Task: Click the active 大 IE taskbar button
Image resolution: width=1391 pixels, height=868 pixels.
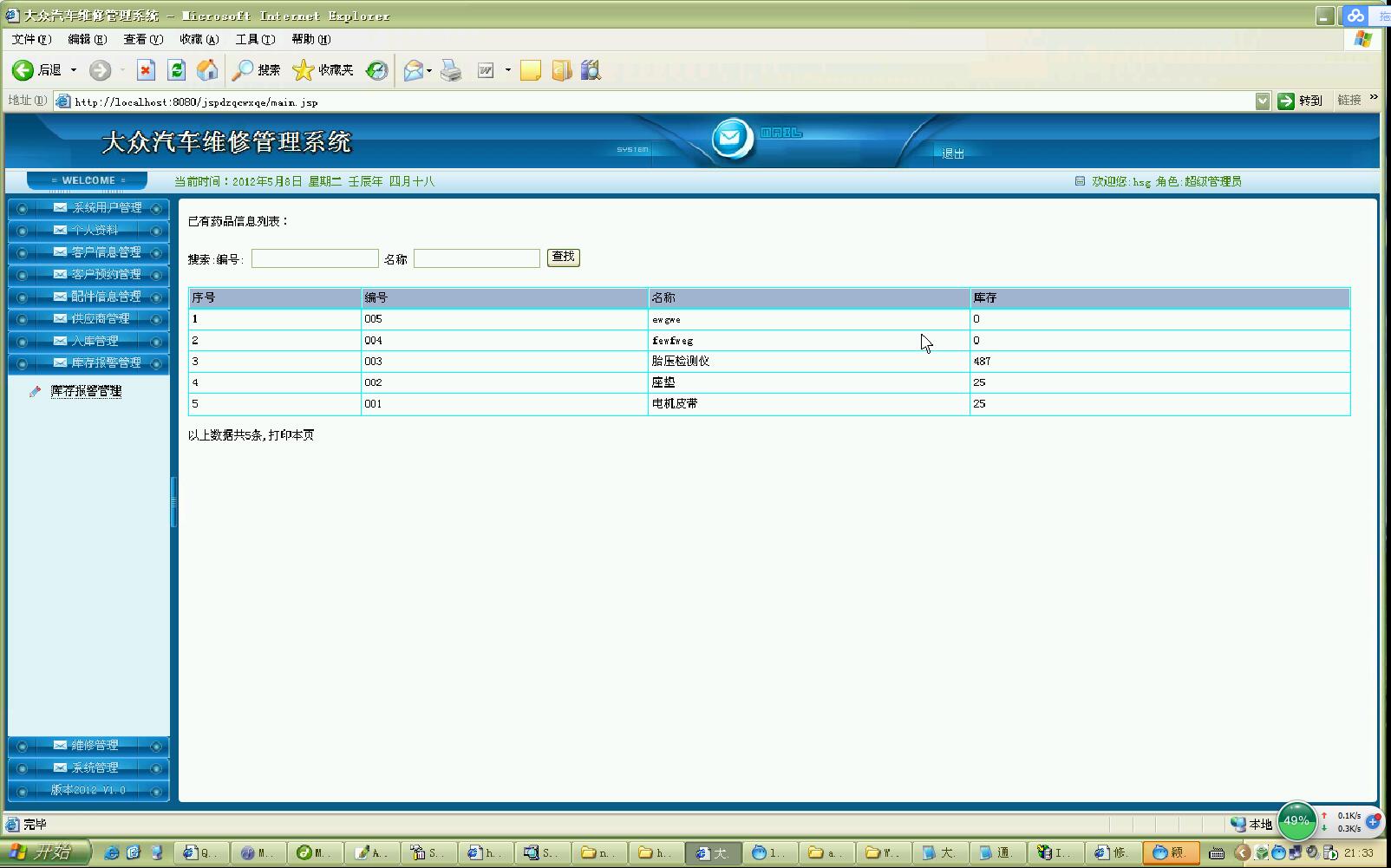Action: click(713, 852)
